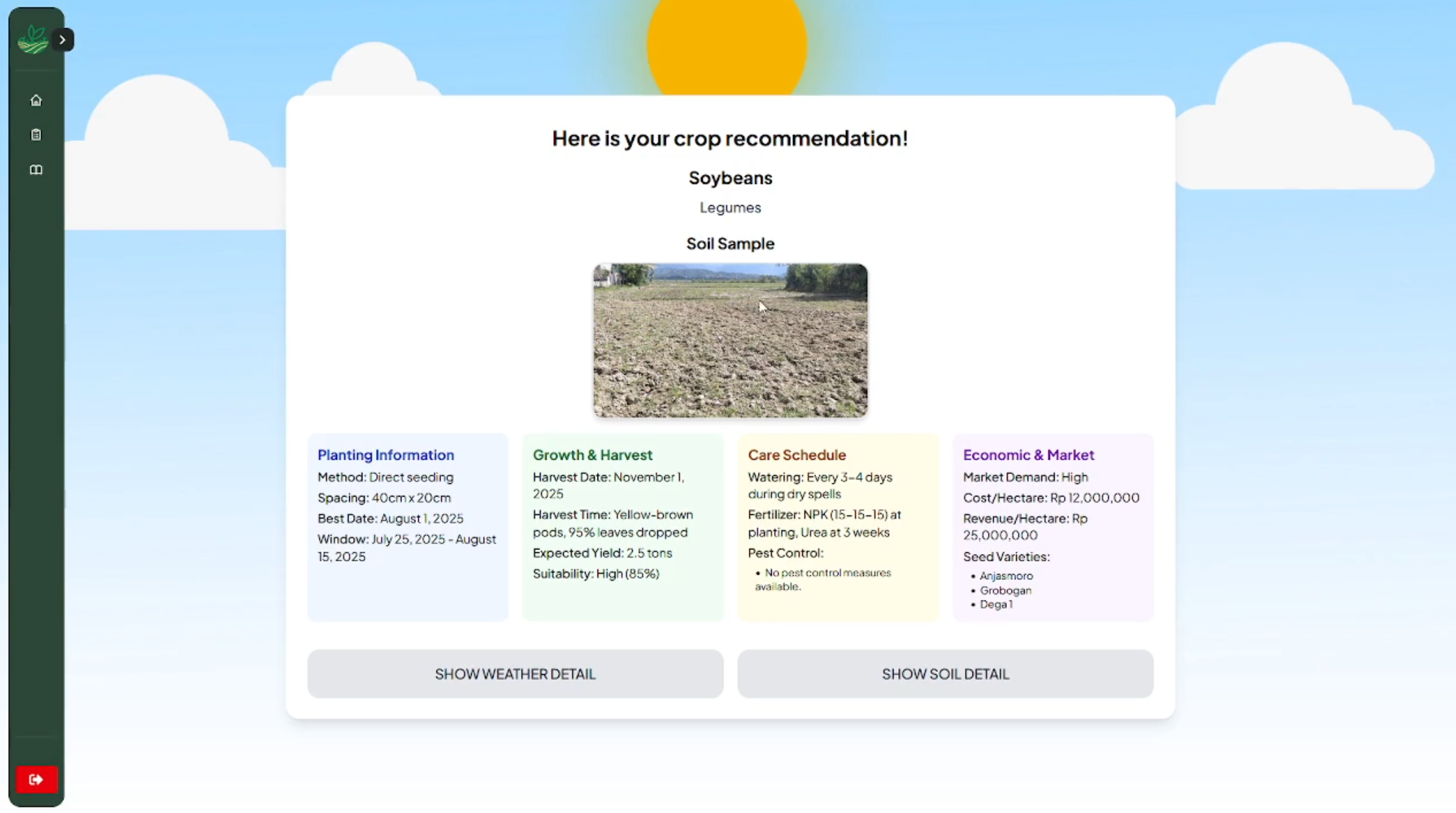Click the Growth & Harvest card heading
Viewport: 1456px width, 813px height.
(x=592, y=455)
